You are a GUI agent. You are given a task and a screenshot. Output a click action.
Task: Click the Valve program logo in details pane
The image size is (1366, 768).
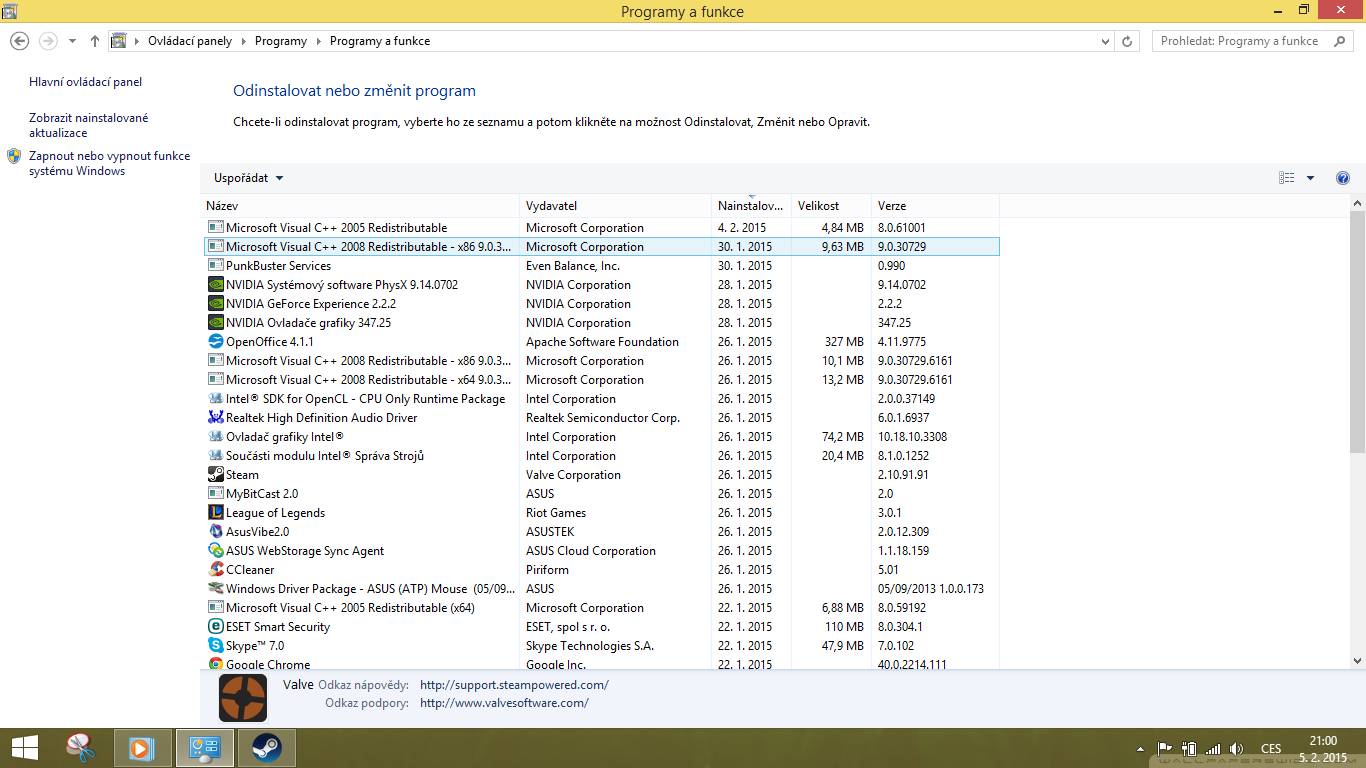pos(243,697)
